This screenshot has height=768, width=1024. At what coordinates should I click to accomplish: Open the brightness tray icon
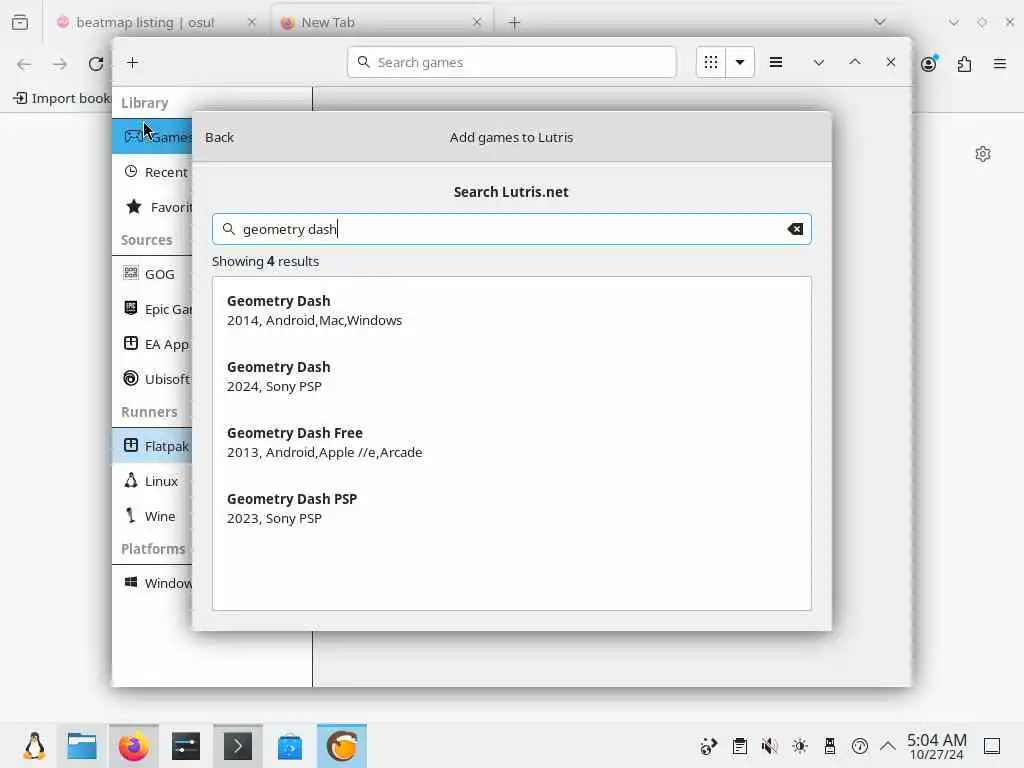[x=799, y=746]
